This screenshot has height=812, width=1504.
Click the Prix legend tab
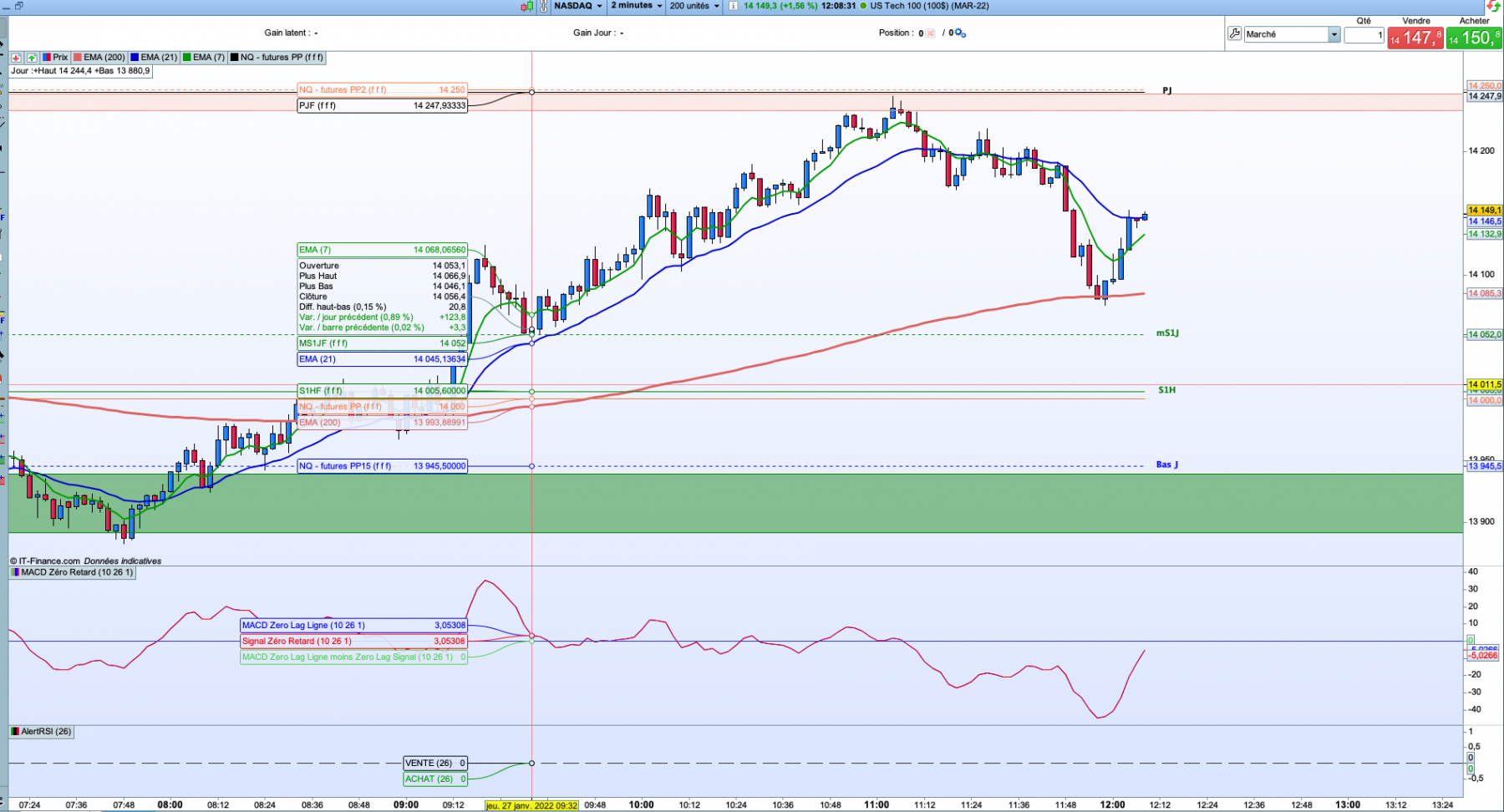tap(55, 58)
